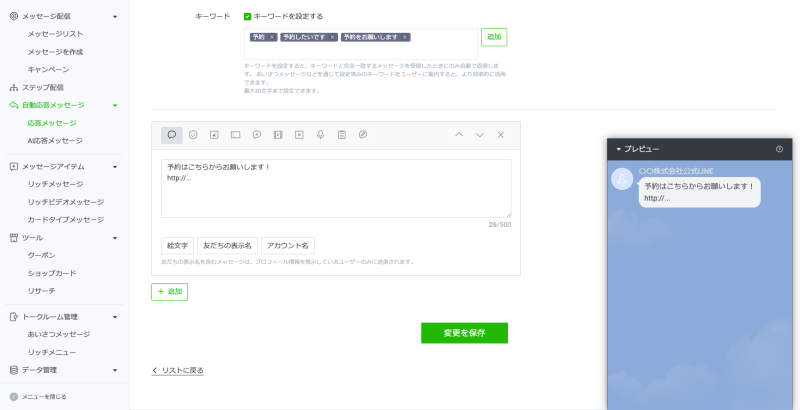Viewport: 800px width, 410px height.
Task: Go back via リストに戻る link
Action: [x=178, y=370]
